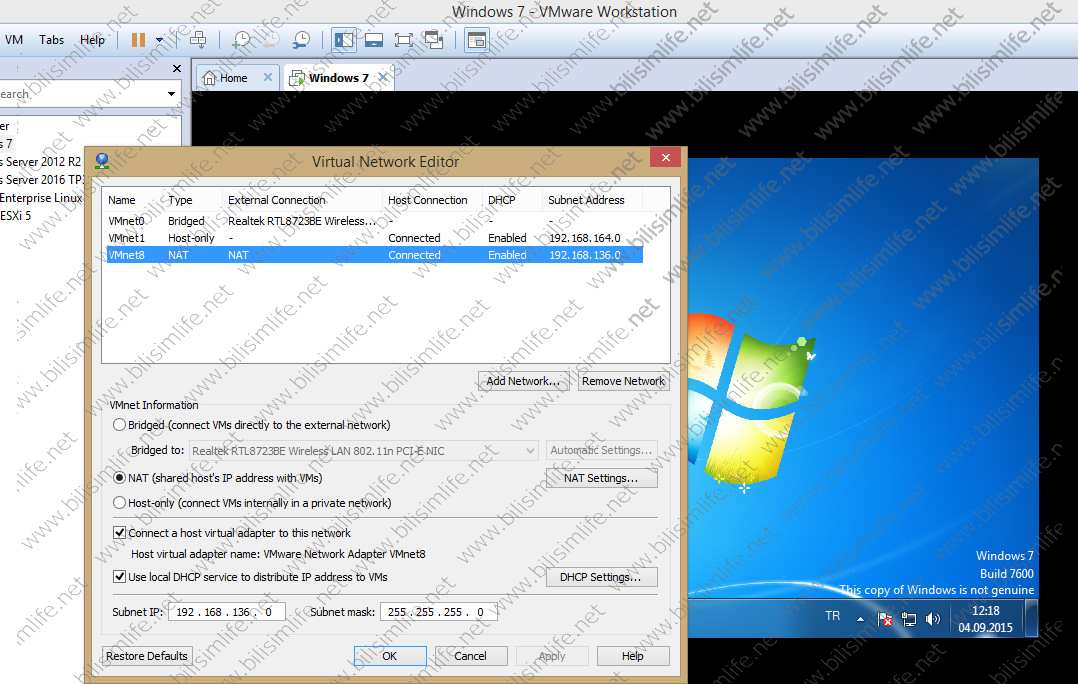Click the Apply button
This screenshot has width=1078, height=684.
click(551, 656)
